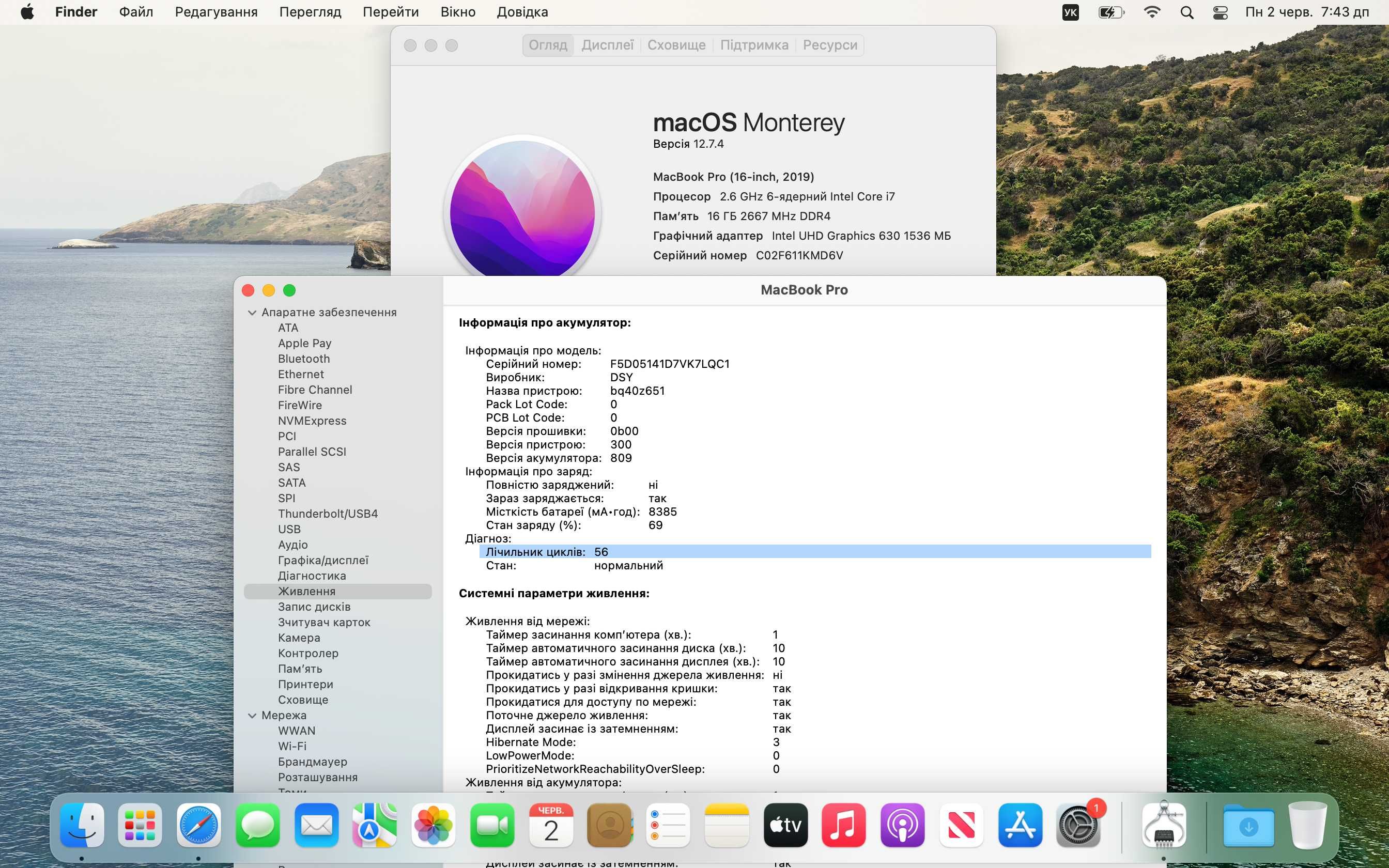Switch to the Огляд tab
Image resolution: width=1389 pixels, height=868 pixels.
point(548,45)
